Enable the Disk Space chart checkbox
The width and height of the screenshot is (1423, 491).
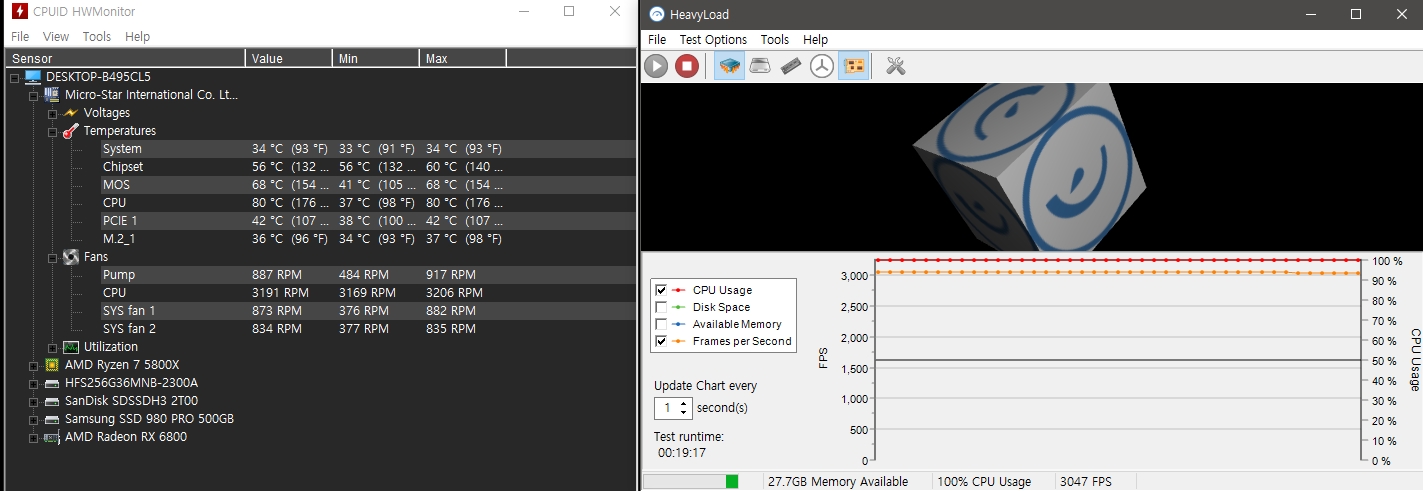click(661, 307)
